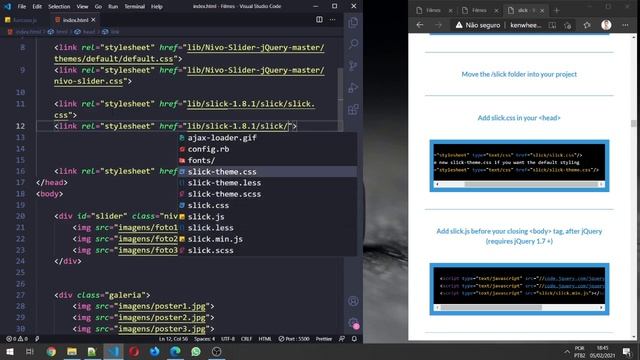Open Run and Debug view
The width and height of the screenshot is (640, 360).
tap(353, 87)
